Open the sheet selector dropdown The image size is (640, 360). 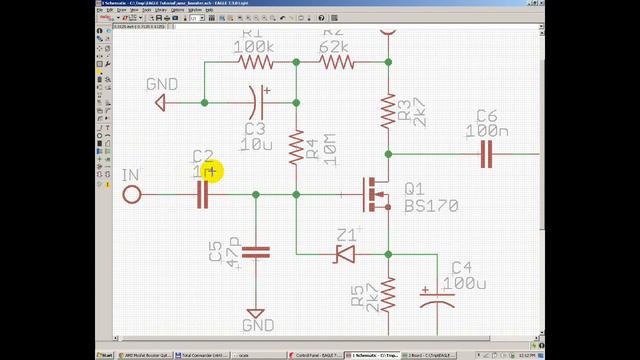pyautogui.click(x=202, y=18)
